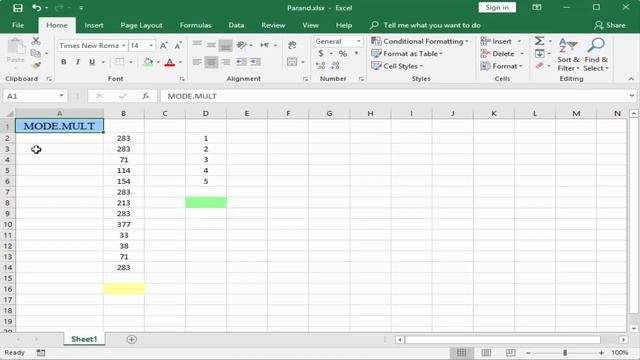Click the Wrap Text icon
This screenshot has height=360, width=640.
pos(292,45)
